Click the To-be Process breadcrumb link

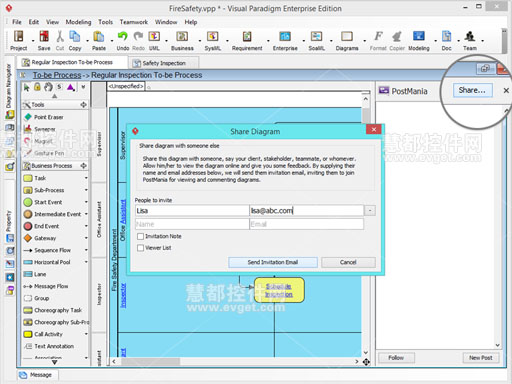(57, 75)
